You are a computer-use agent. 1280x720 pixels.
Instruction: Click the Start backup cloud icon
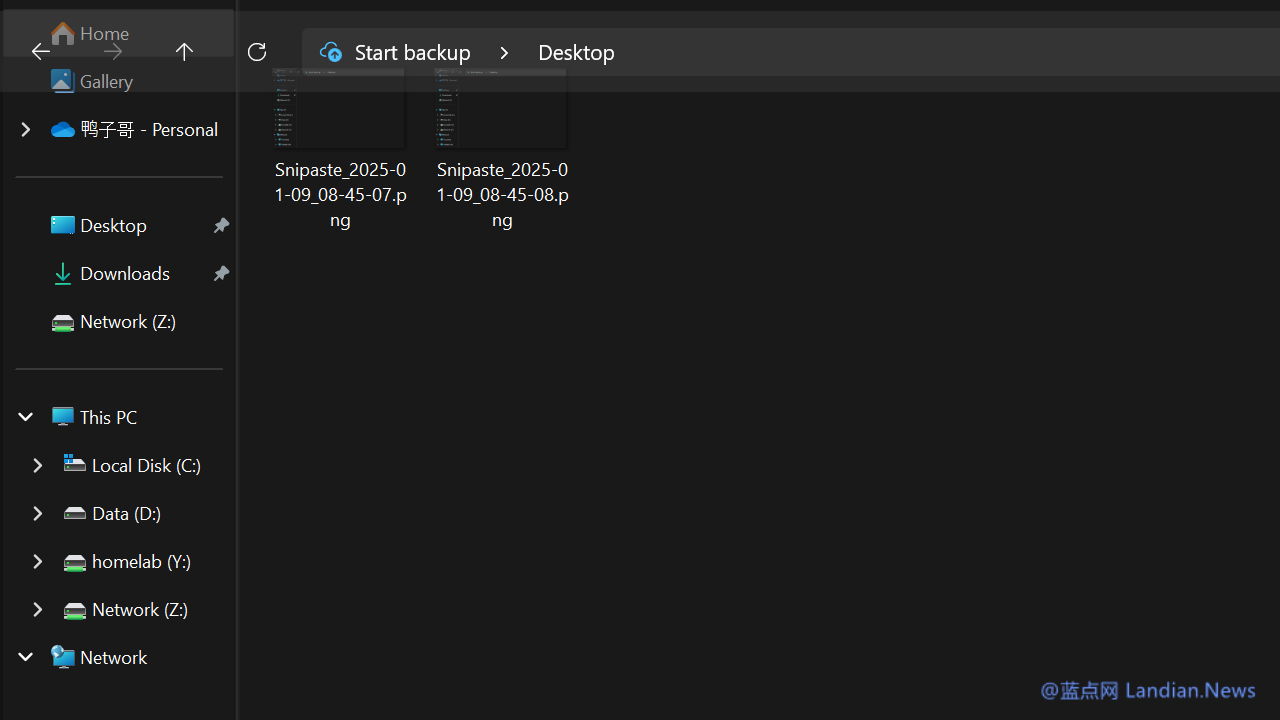pyautogui.click(x=331, y=52)
